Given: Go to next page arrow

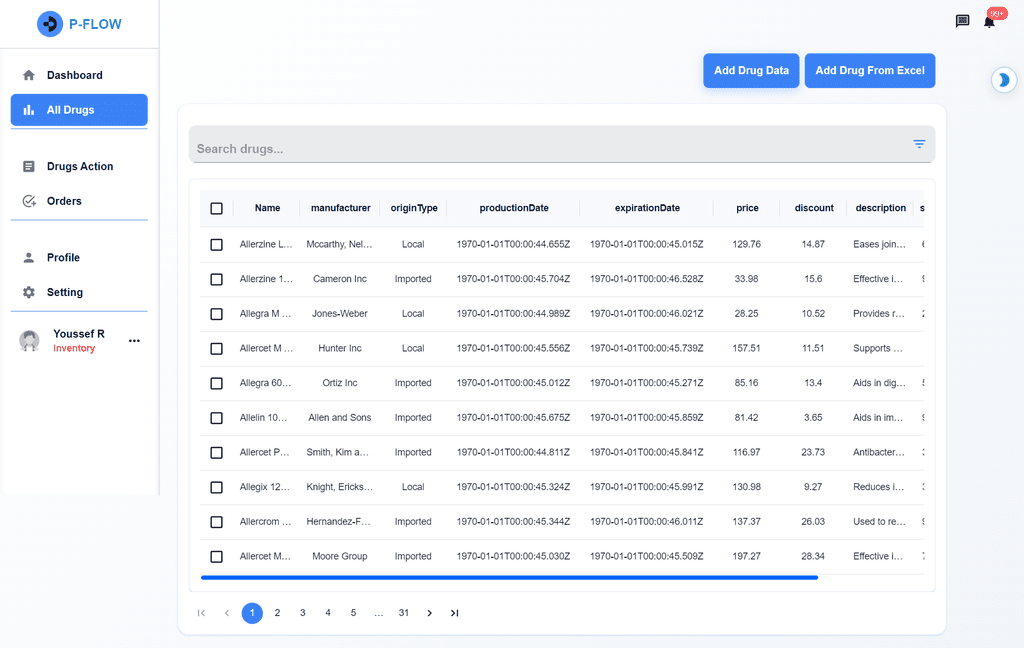Looking at the screenshot, I should point(429,613).
